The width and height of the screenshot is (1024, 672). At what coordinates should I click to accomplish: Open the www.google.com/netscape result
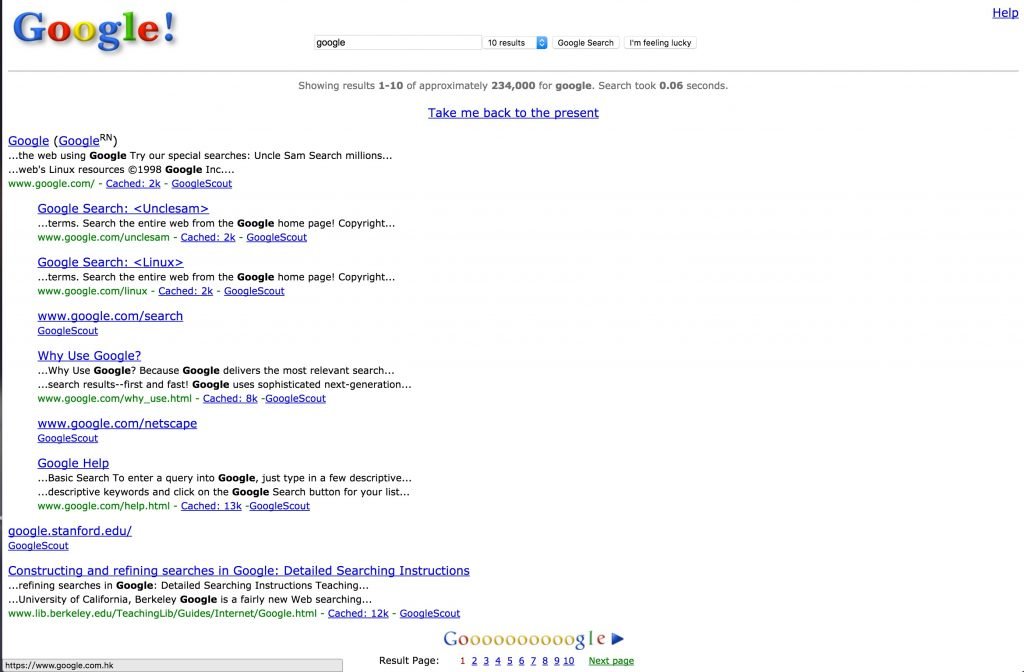[x=117, y=423]
